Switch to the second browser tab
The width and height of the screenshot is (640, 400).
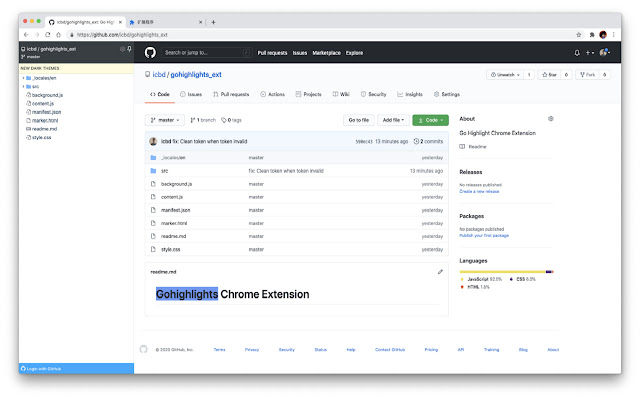tap(165, 22)
